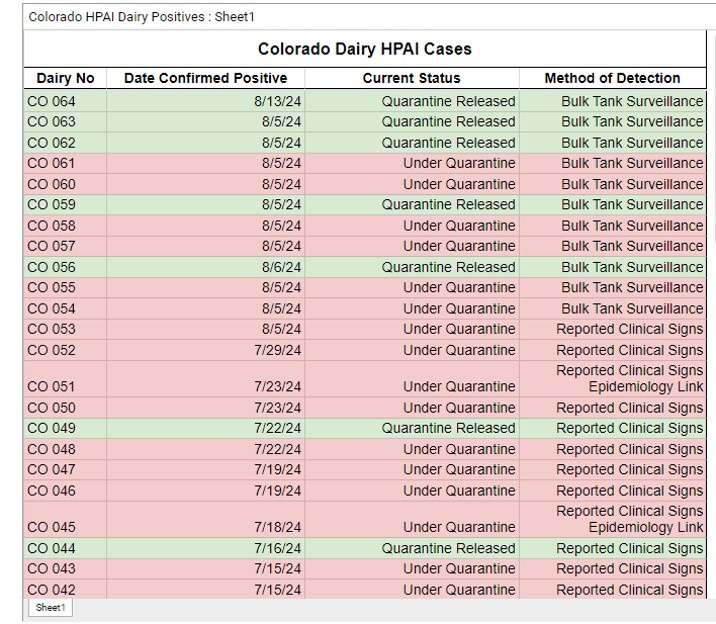Select the CO 062 cell

pos(65,143)
